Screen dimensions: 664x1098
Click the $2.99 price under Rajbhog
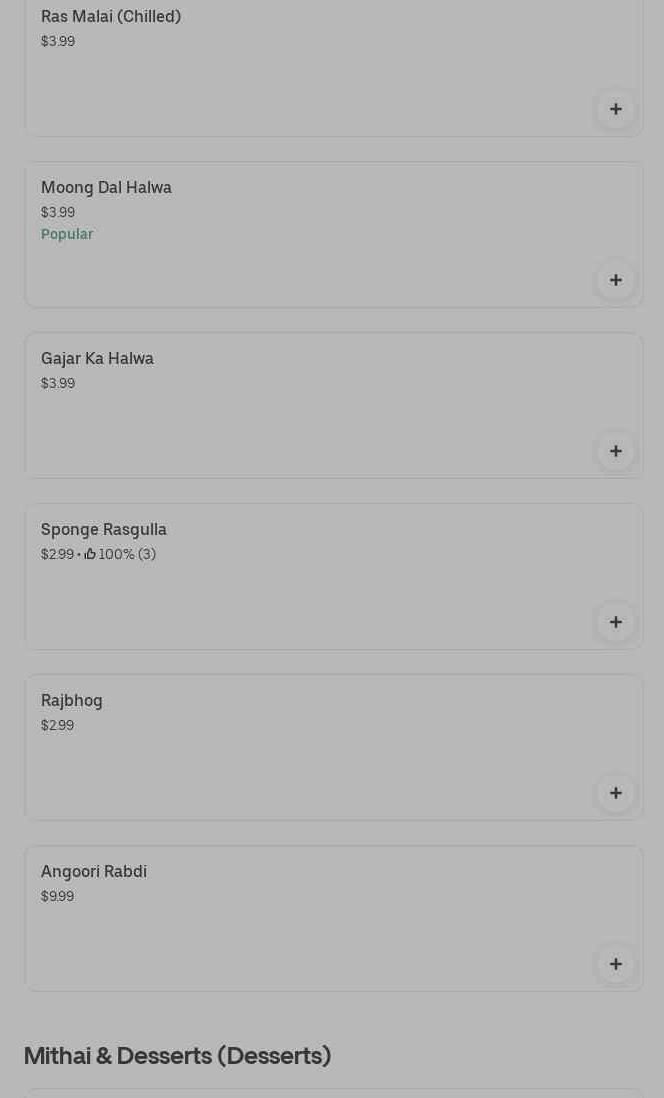click(x=57, y=725)
